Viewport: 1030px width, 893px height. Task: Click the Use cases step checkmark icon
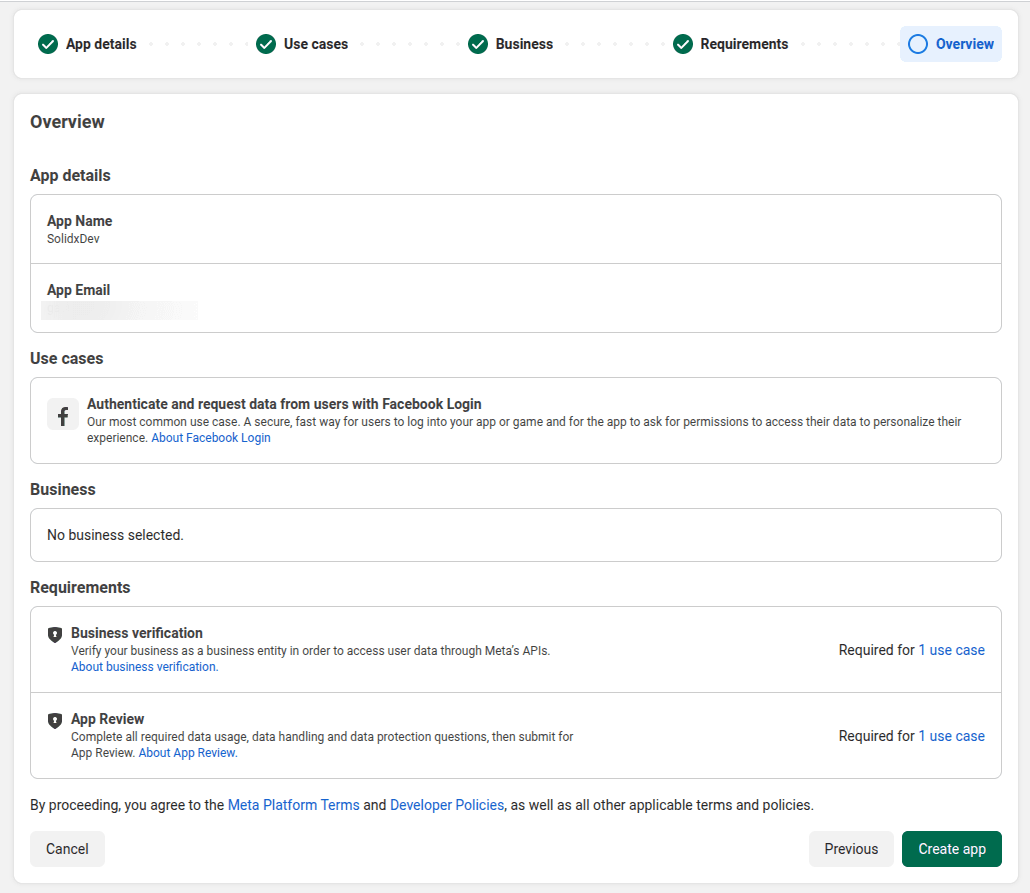point(266,44)
